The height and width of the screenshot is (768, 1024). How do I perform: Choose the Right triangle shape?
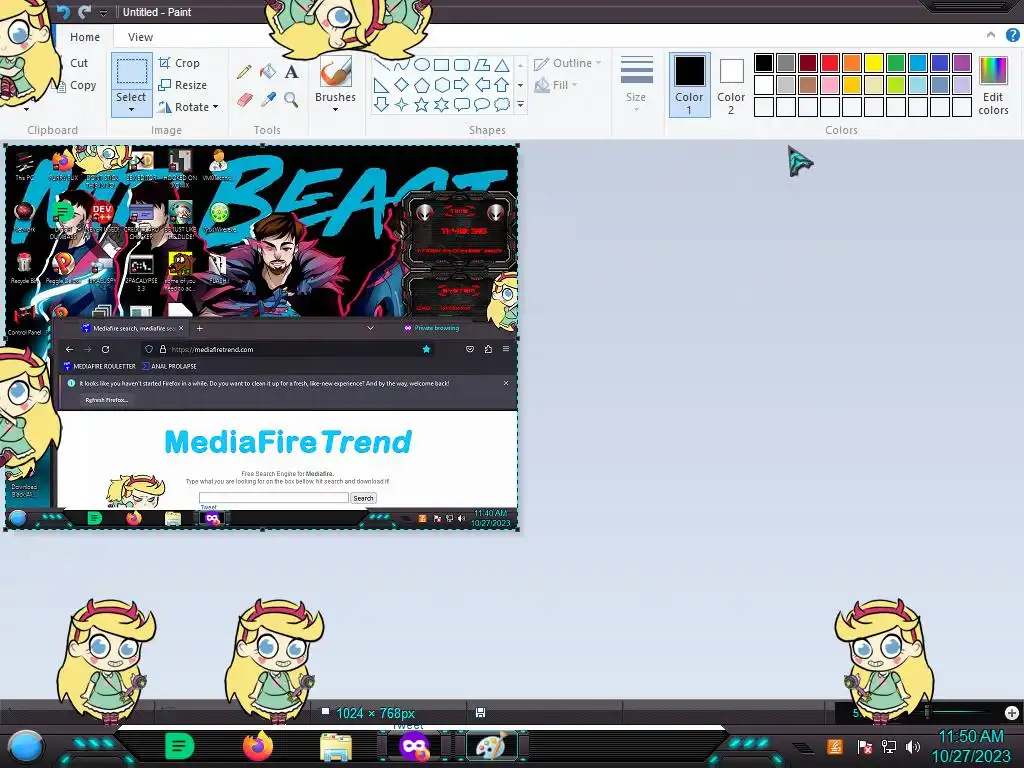pyautogui.click(x=381, y=84)
